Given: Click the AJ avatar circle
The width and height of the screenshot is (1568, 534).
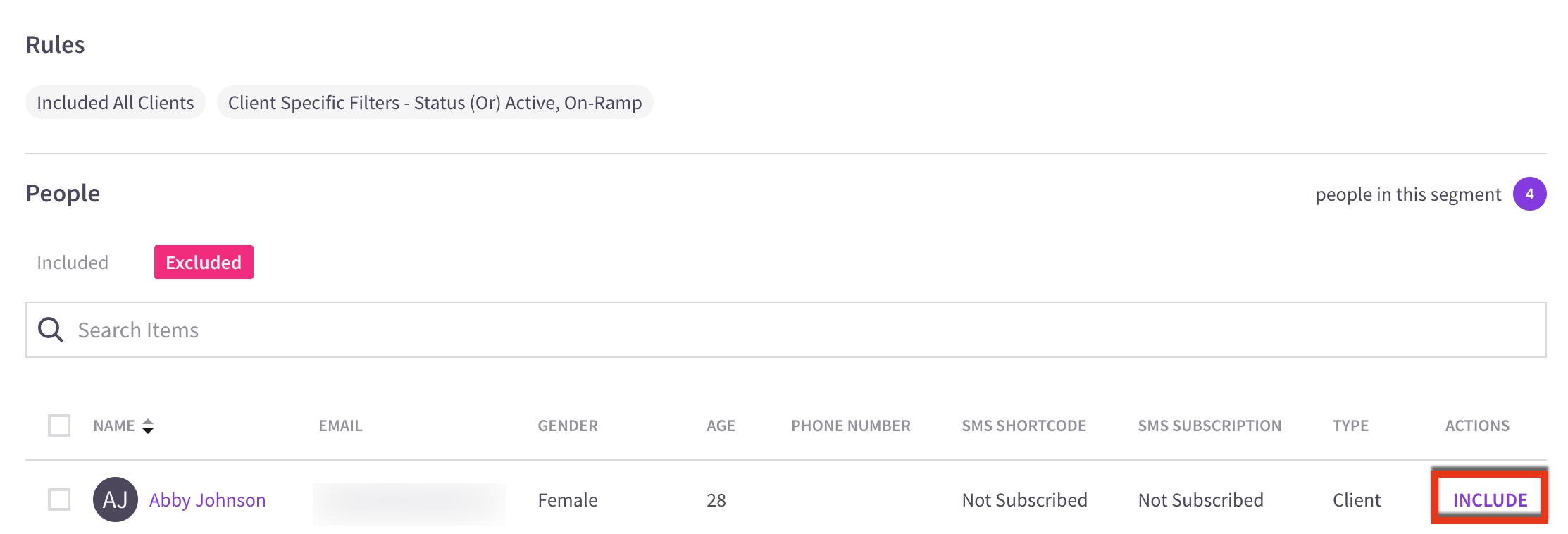Looking at the screenshot, I should [x=116, y=499].
